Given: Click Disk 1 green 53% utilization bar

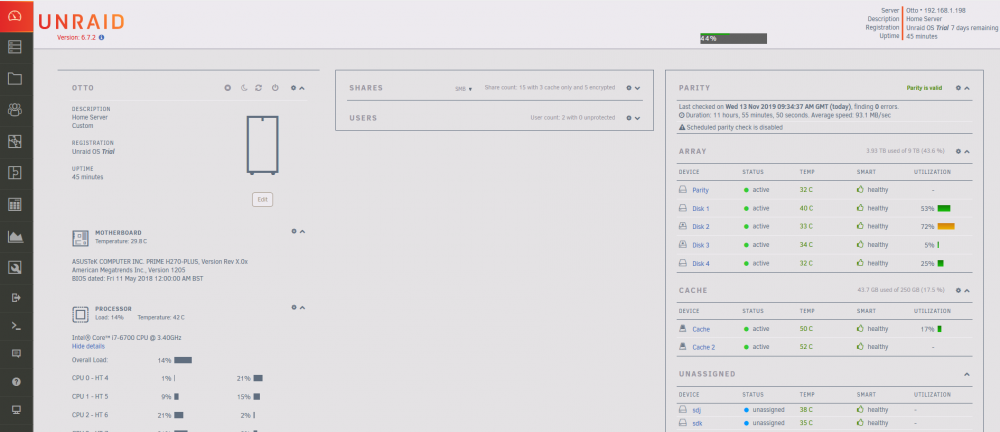Looking at the screenshot, I should tap(944, 209).
